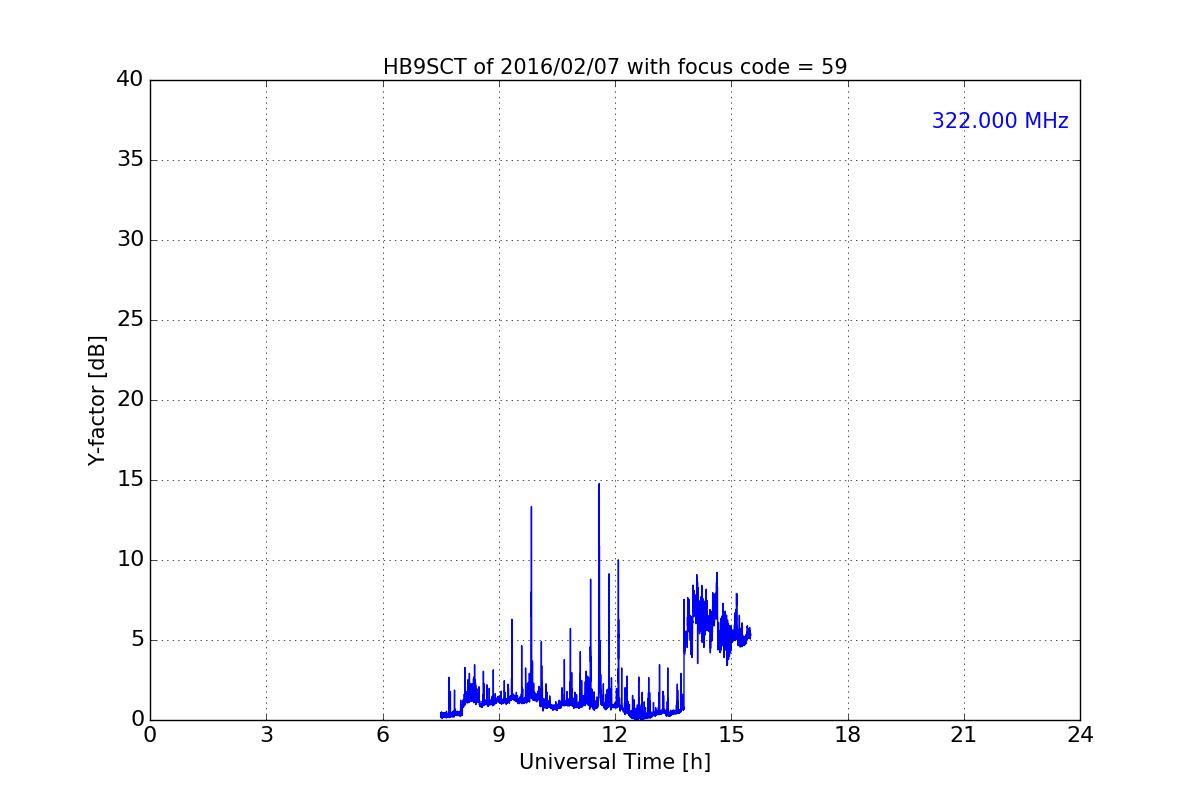Click the signal peak near 13 dB before 10h
This screenshot has height=800, width=1200.
(x=531, y=507)
